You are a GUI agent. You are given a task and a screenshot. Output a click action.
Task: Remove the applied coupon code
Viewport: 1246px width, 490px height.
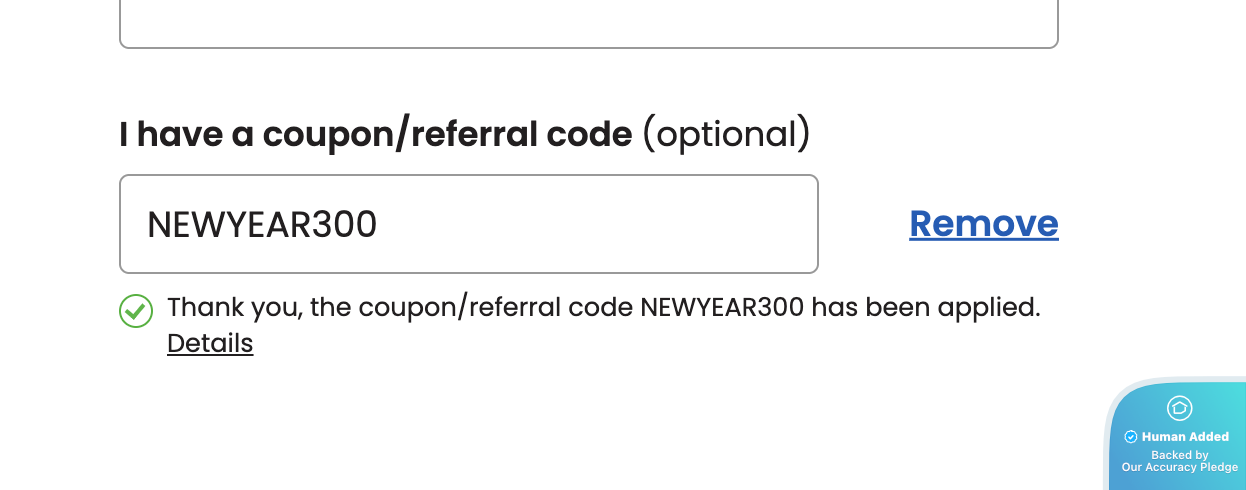tap(983, 223)
